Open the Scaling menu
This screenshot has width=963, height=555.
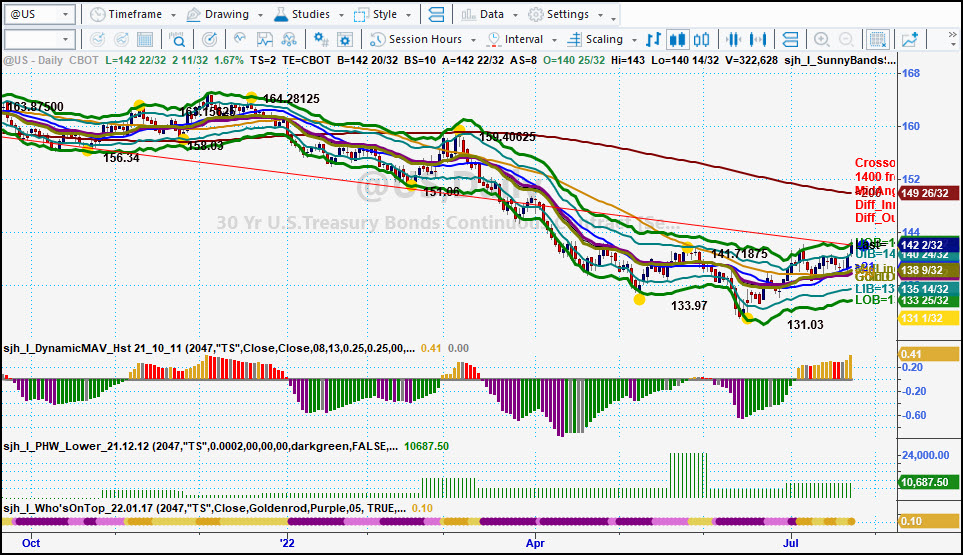(x=595, y=39)
